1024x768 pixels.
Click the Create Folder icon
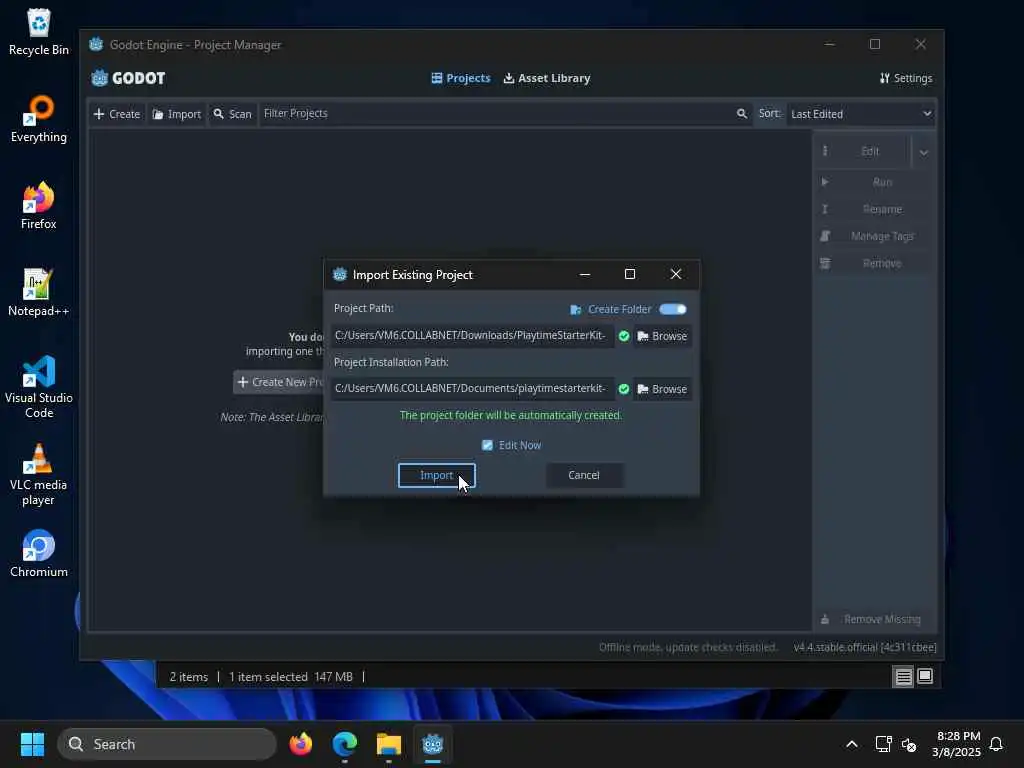pos(575,310)
